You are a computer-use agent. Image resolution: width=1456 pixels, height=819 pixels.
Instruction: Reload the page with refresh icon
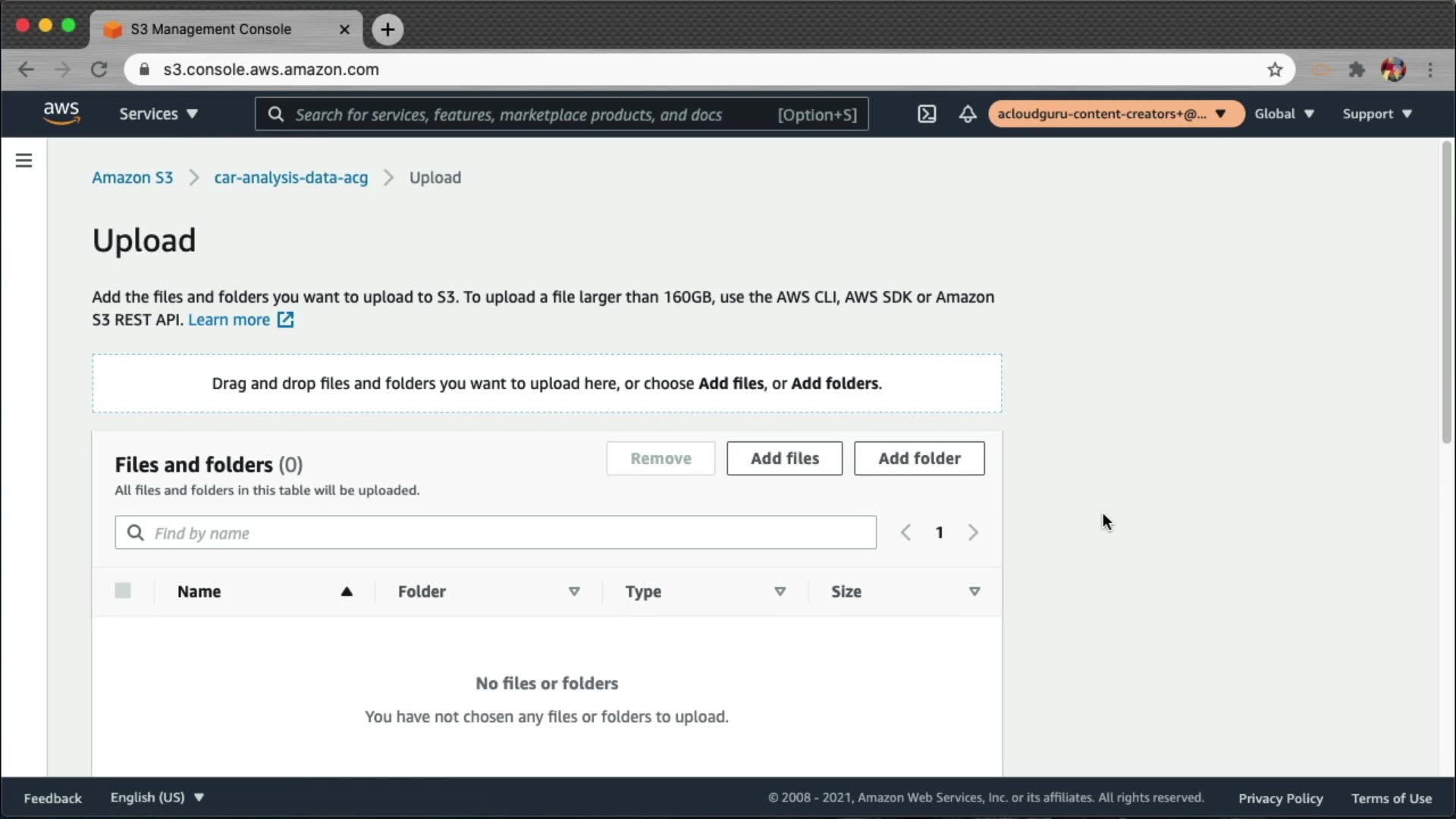(99, 70)
